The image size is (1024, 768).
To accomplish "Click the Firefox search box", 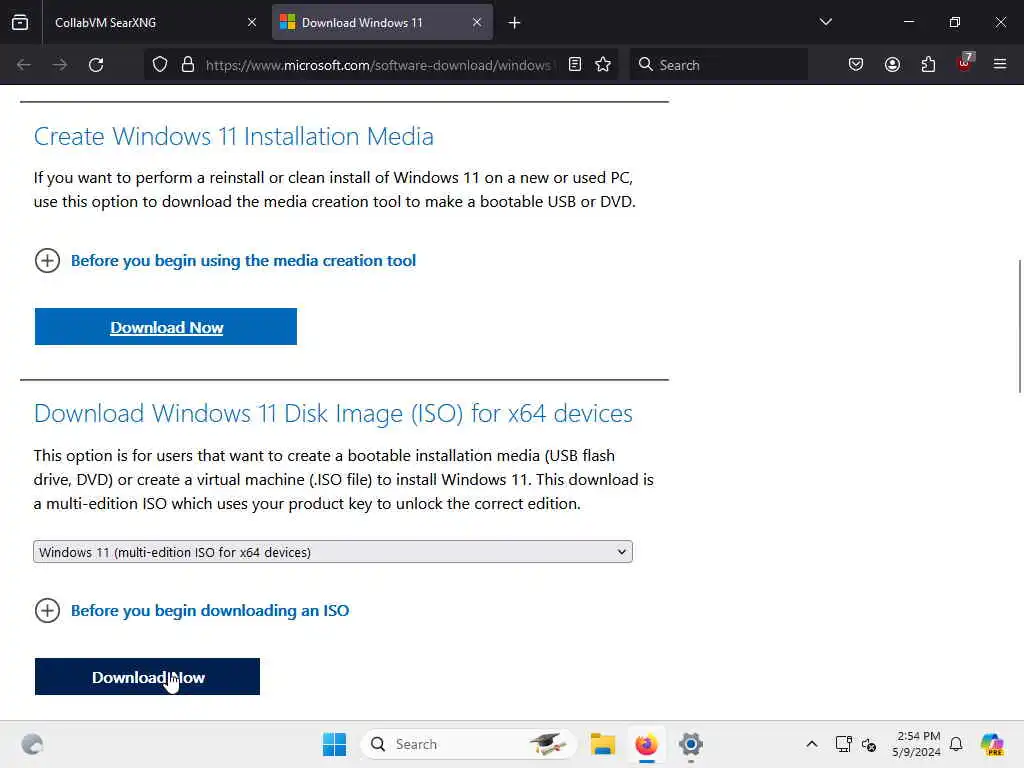I will click(x=718, y=65).
